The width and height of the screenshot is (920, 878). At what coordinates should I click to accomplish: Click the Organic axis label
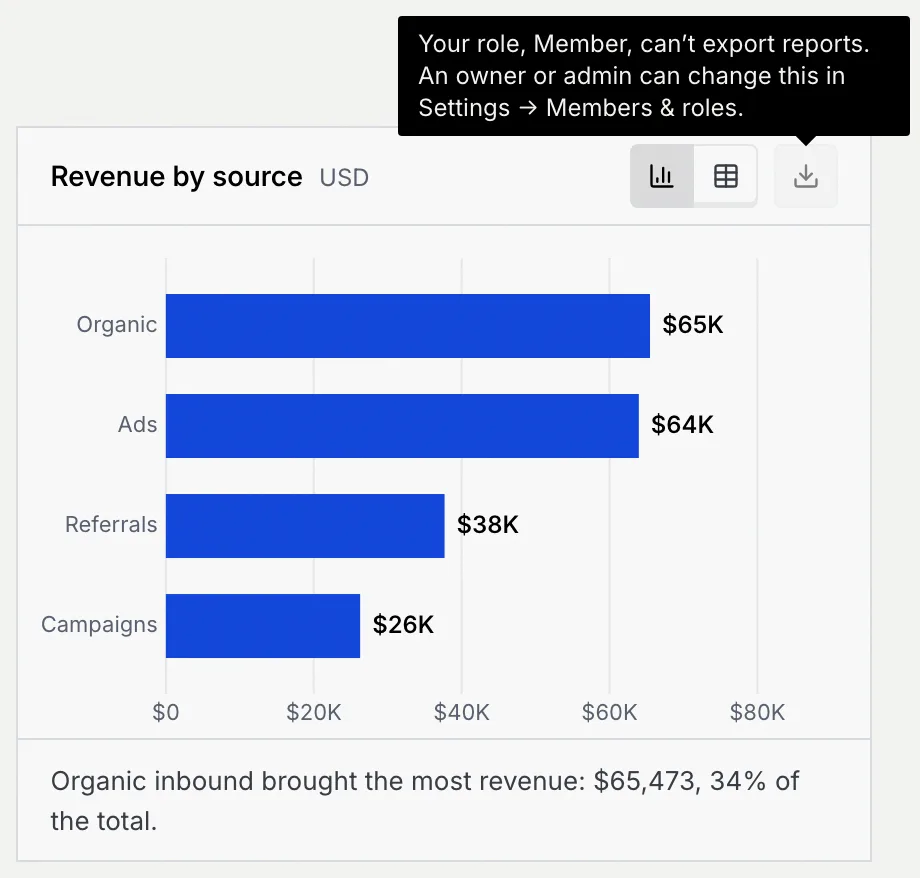[x=117, y=325]
